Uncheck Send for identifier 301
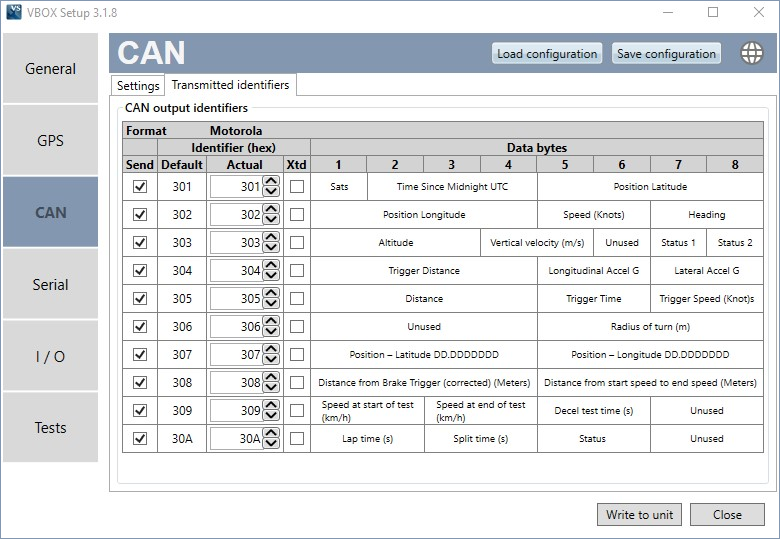 140,186
